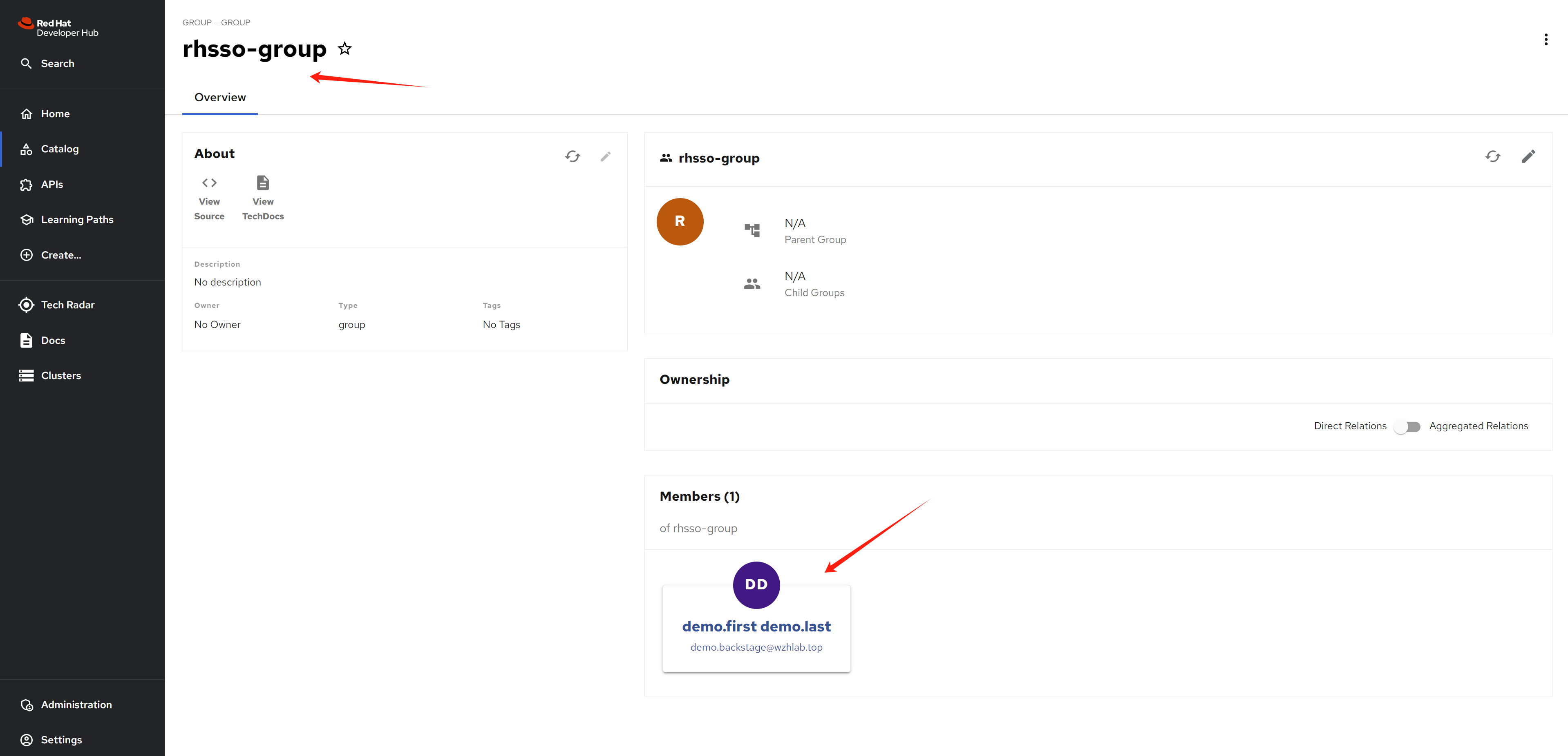Refresh the About card entity
1568x756 pixels.
point(572,156)
